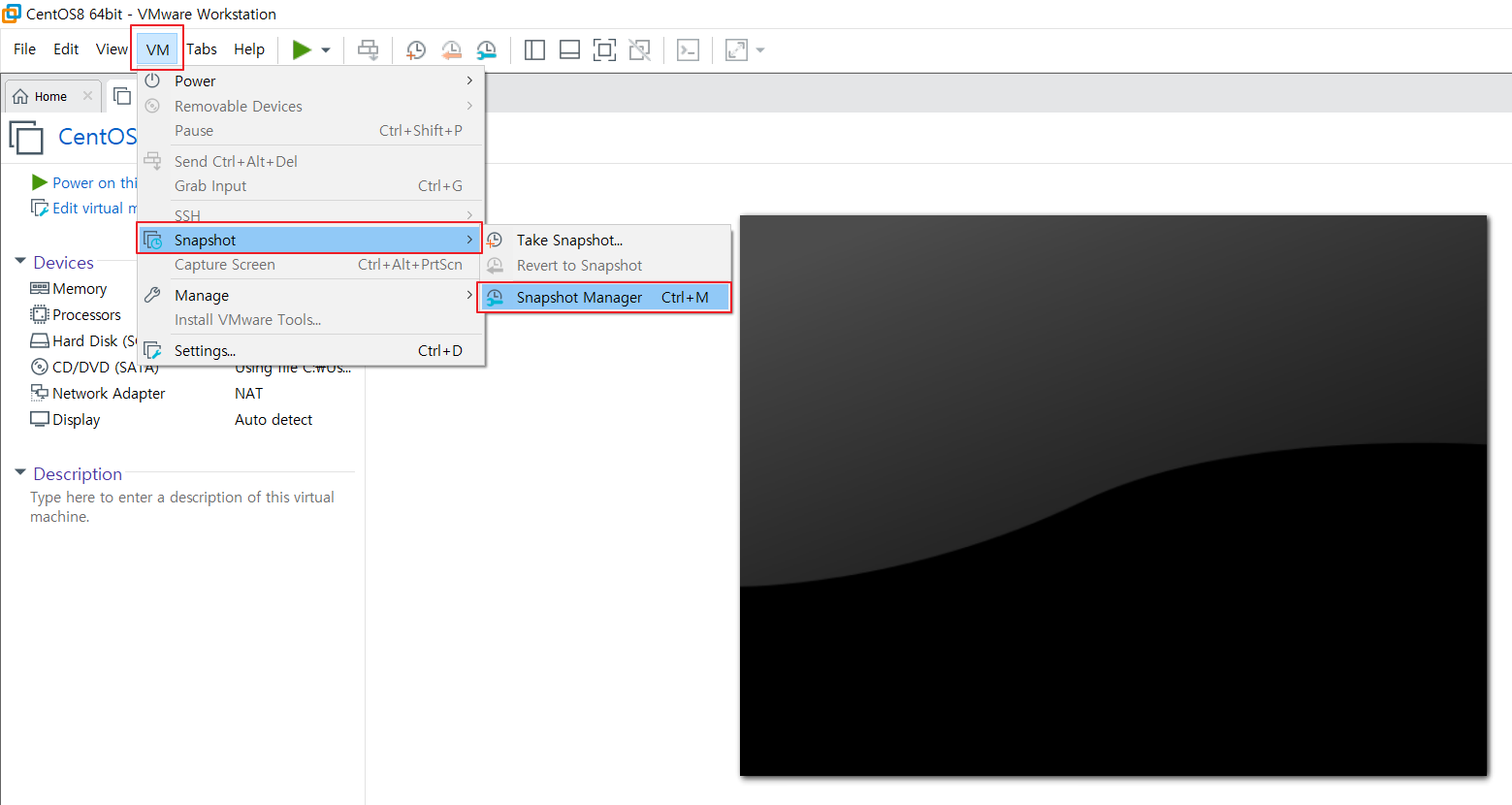Click the full screen mode toolbar icon

[604, 50]
